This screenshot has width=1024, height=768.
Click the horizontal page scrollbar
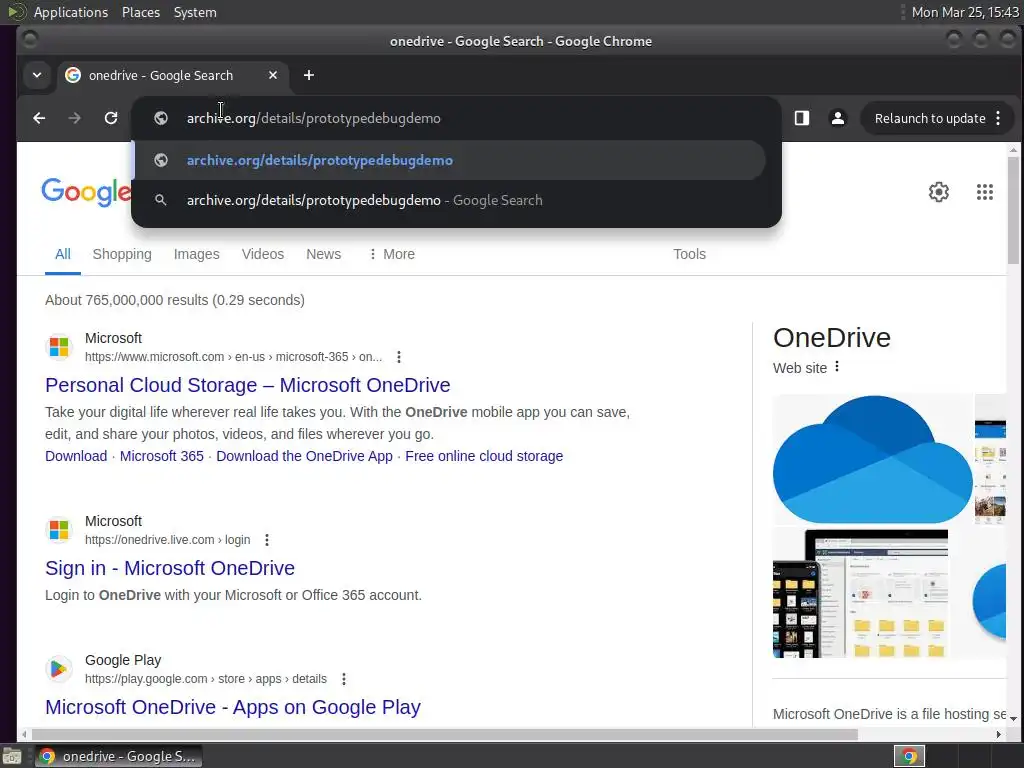click(x=444, y=735)
